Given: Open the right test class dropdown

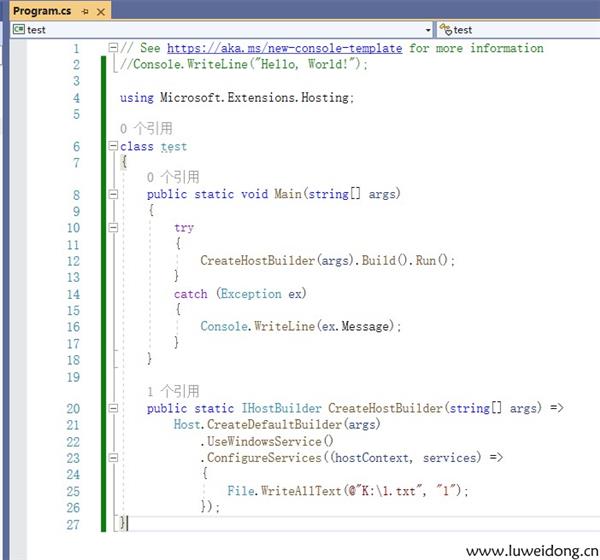Looking at the screenshot, I should [592, 30].
